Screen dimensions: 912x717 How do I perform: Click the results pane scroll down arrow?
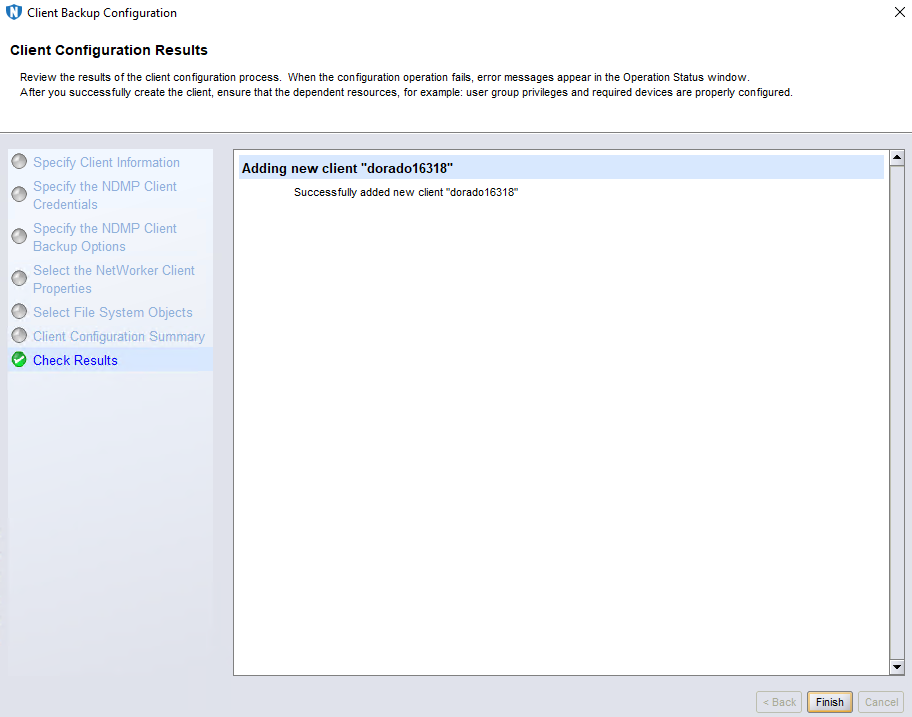pyautogui.click(x=897, y=668)
